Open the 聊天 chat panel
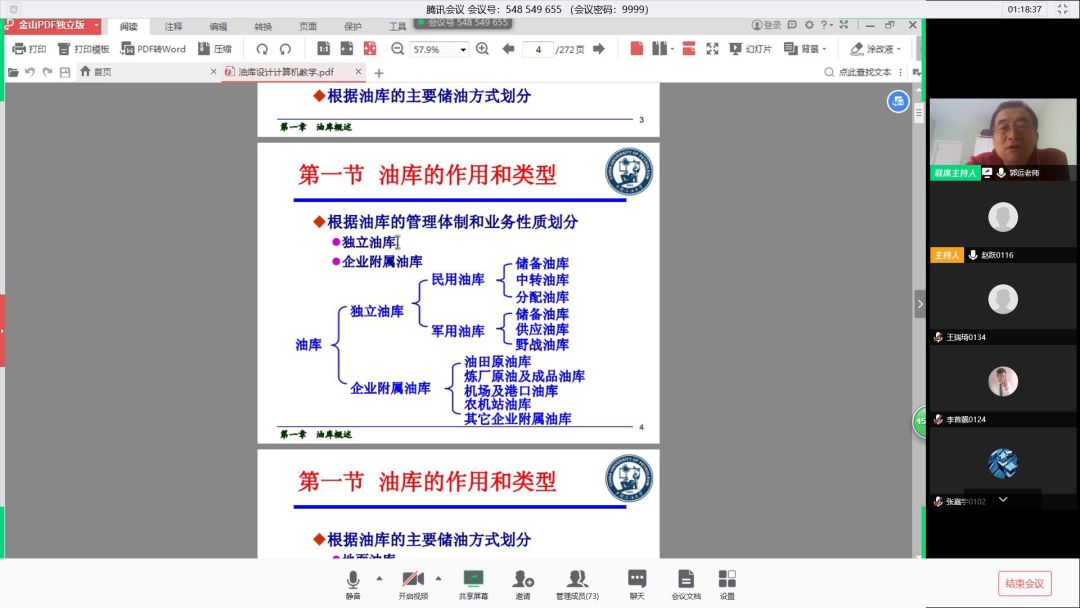 click(x=637, y=584)
